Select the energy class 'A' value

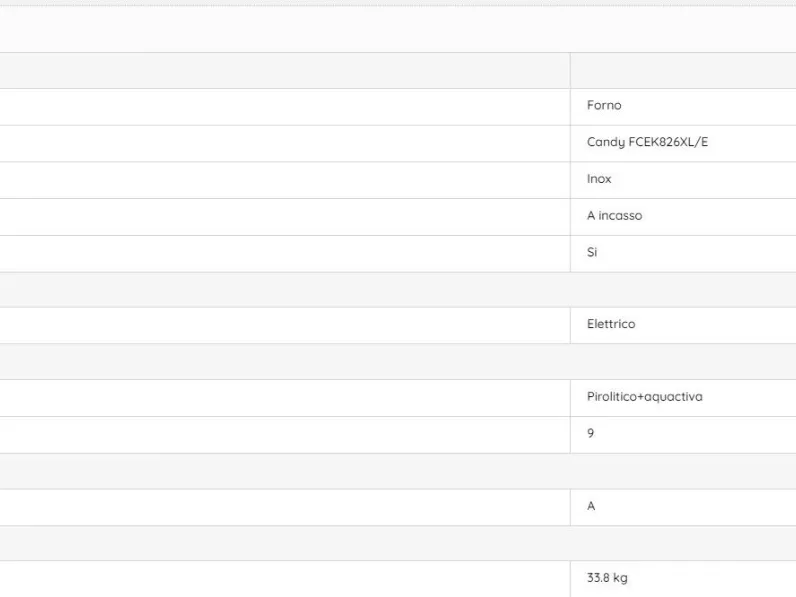pyautogui.click(x=591, y=506)
